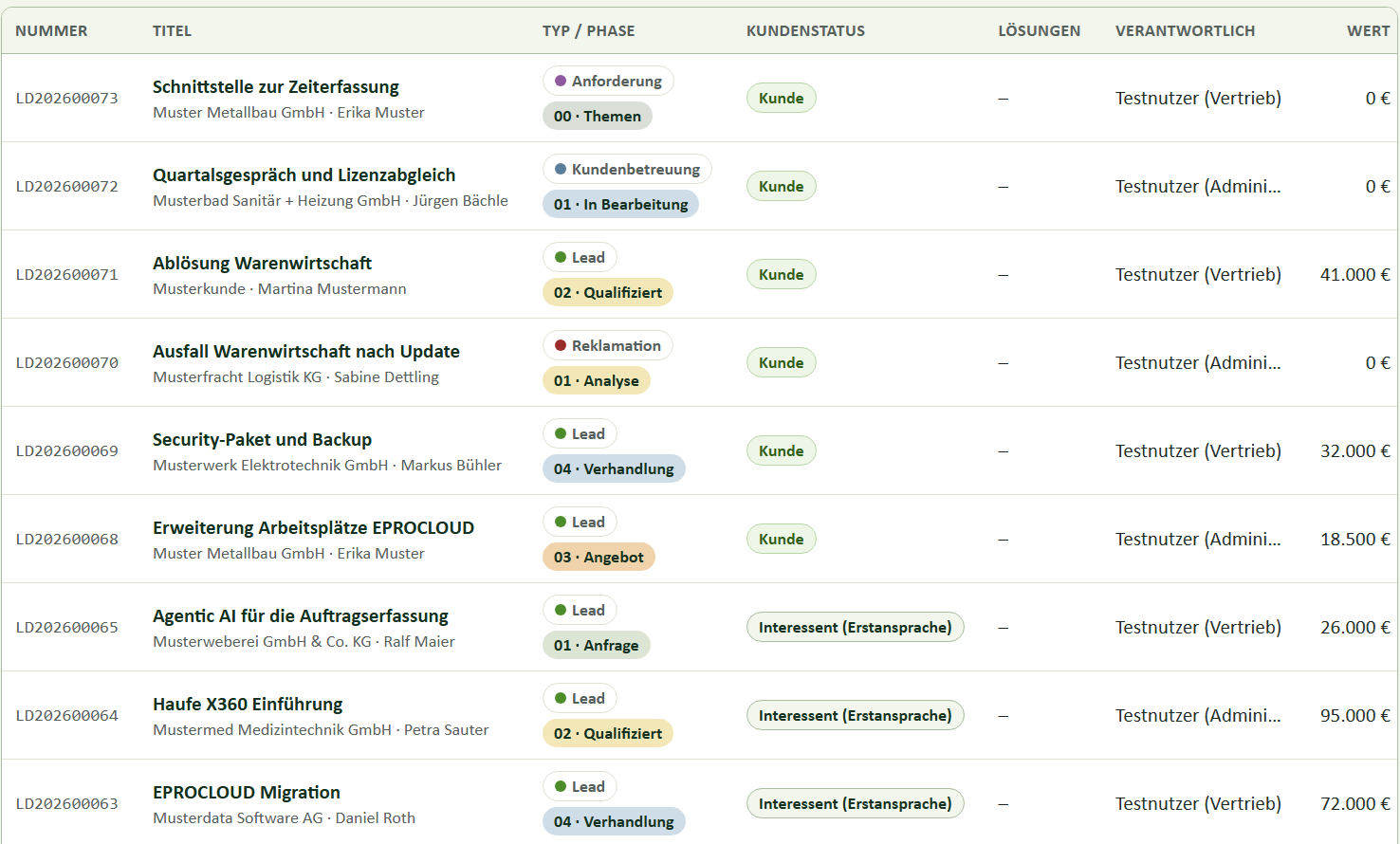Click the Reklamation type badge
This screenshot has height=844, width=1400.
click(608, 345)
